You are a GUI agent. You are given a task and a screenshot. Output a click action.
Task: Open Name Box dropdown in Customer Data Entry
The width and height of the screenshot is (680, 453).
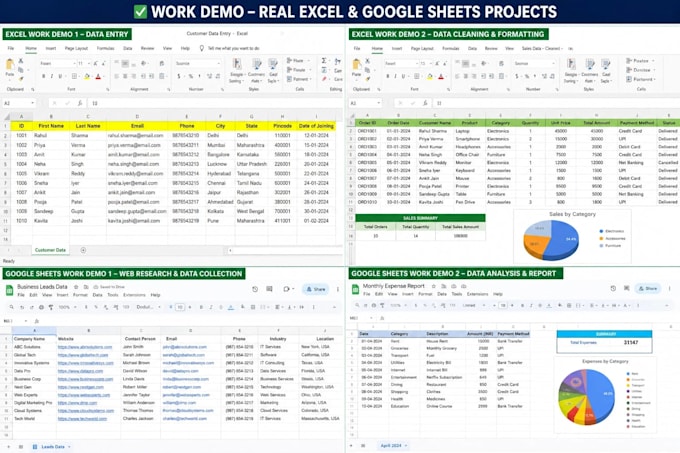pos(33,103)
